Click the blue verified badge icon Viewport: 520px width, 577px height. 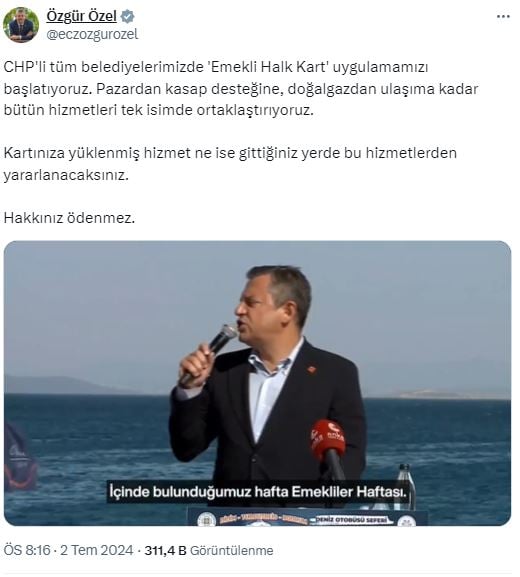127,17
